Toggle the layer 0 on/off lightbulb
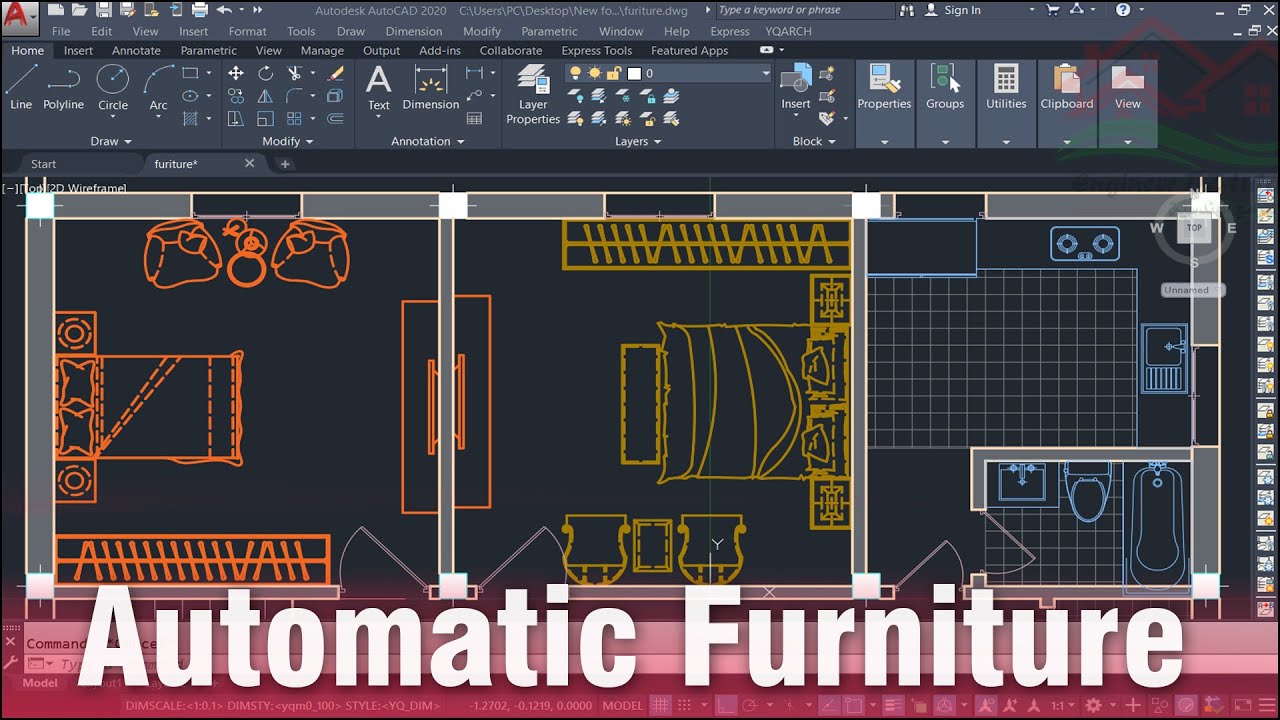The image size is (1280, 720). click(x=576, y=73)
